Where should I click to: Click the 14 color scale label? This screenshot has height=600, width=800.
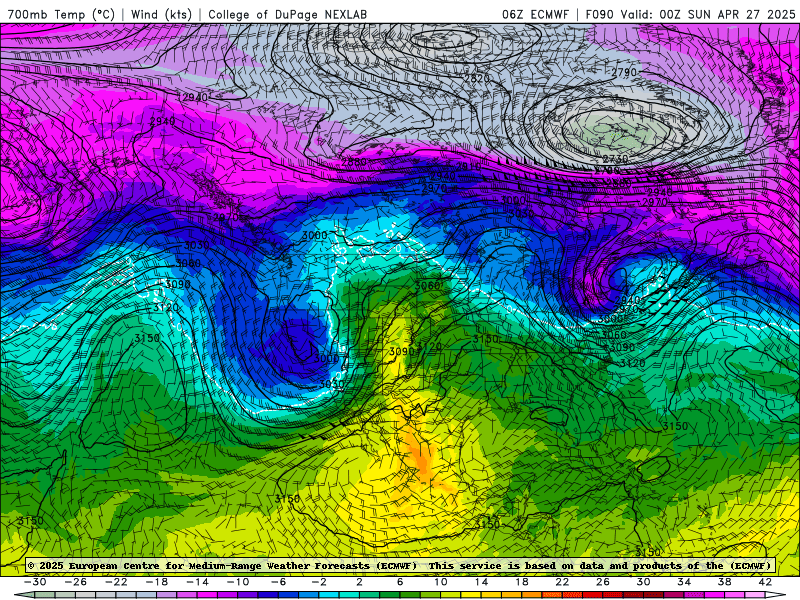point(481,582)
